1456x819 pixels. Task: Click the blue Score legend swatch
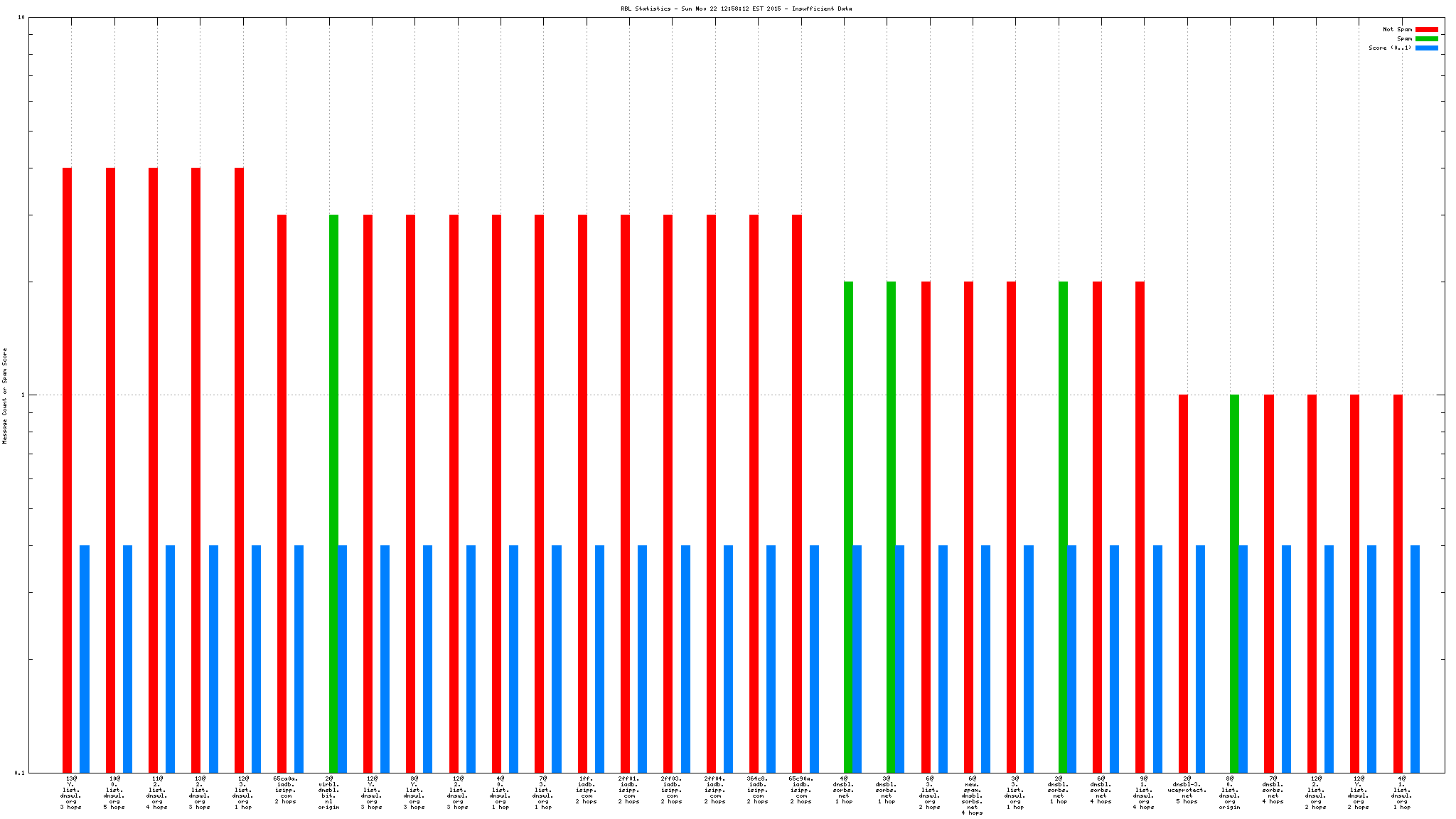(1426, 48)
